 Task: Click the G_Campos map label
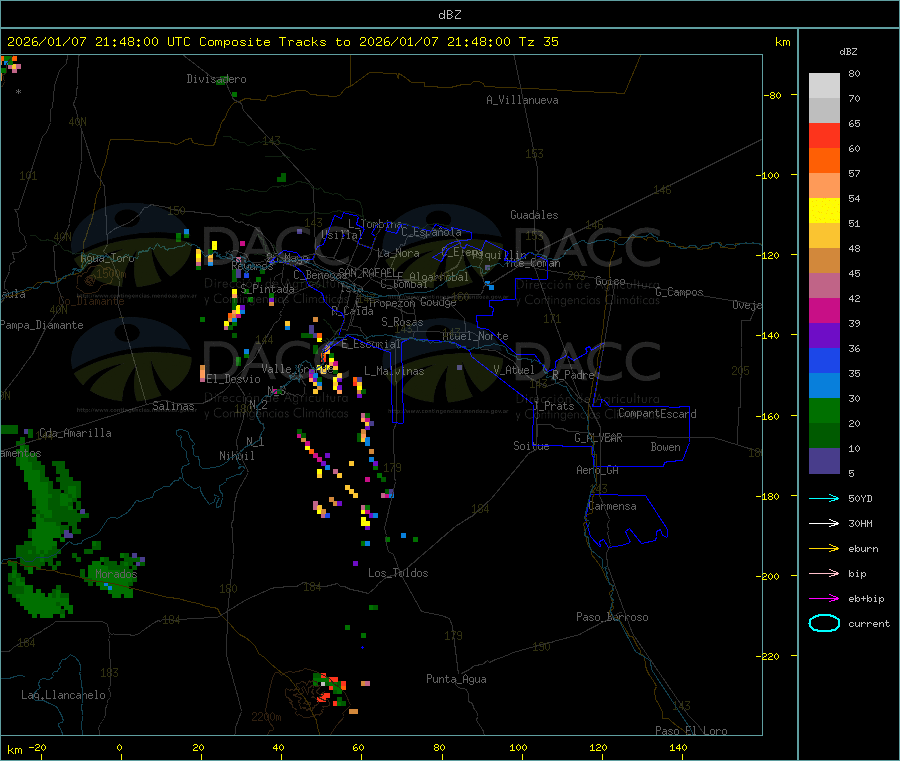[x=679, y=292]
